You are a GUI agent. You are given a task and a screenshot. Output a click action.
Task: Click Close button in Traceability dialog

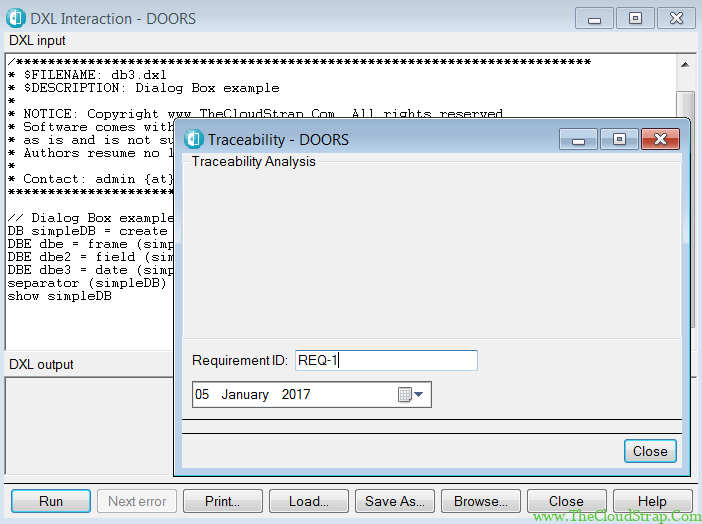650,451
